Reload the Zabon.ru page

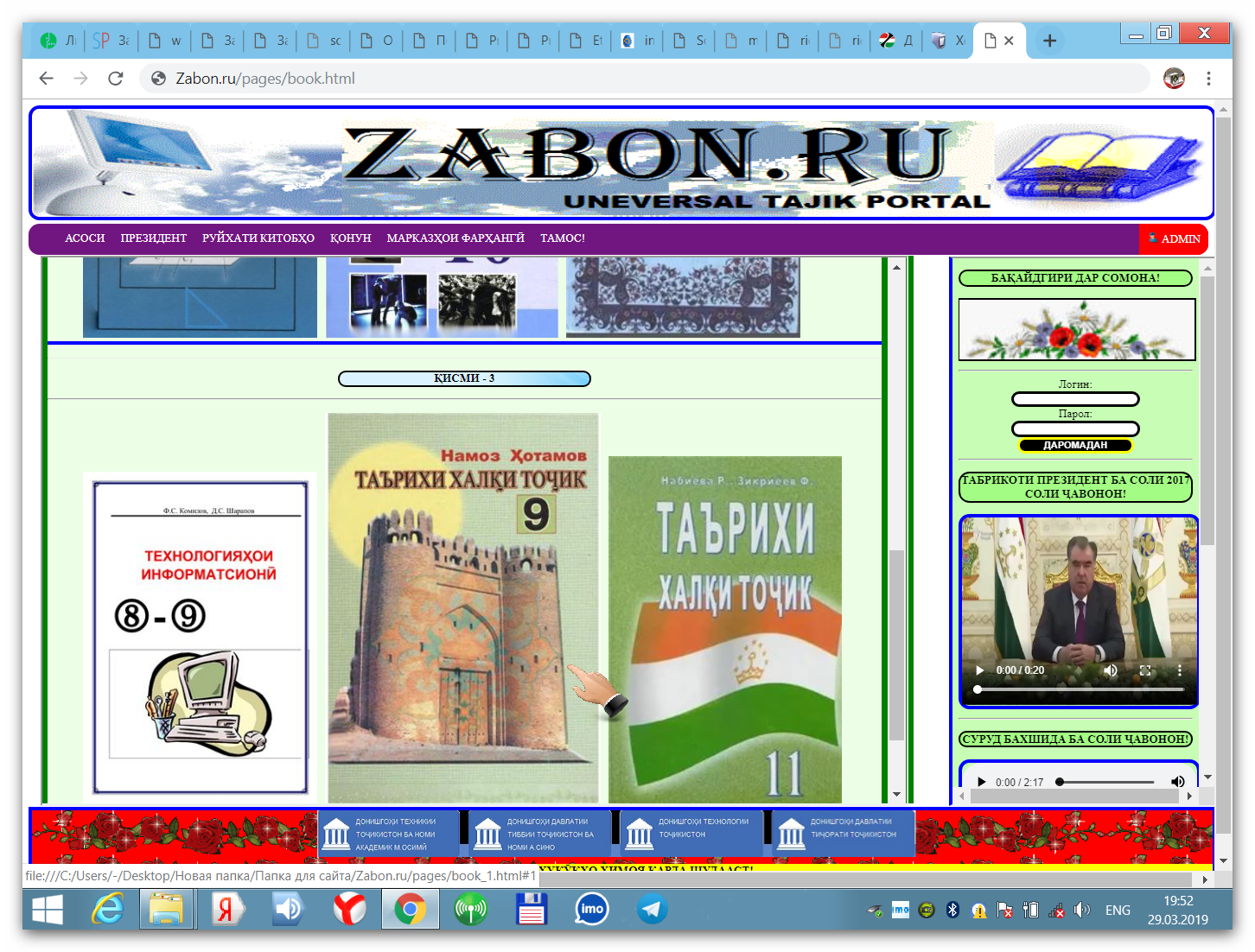pos(115,79)
